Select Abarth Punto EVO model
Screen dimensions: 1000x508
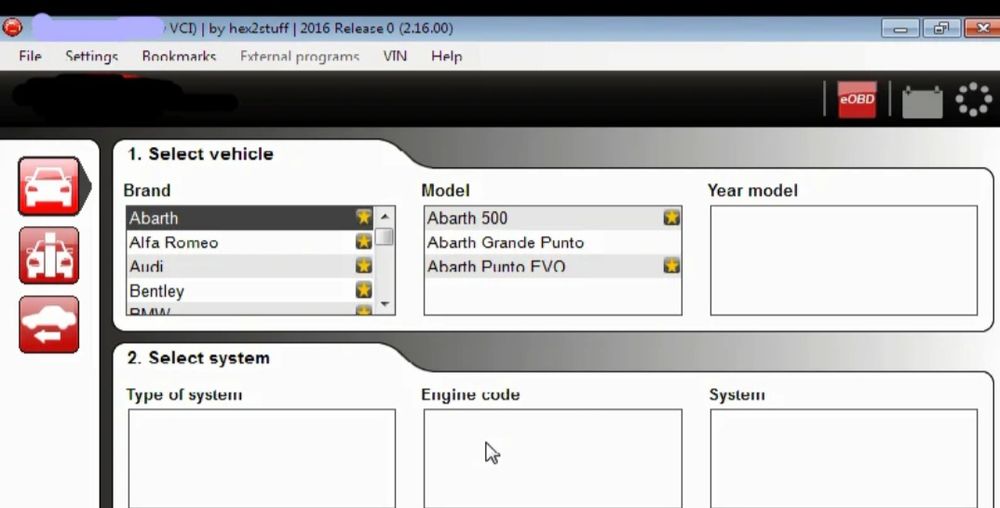click(x=552, y=266)
